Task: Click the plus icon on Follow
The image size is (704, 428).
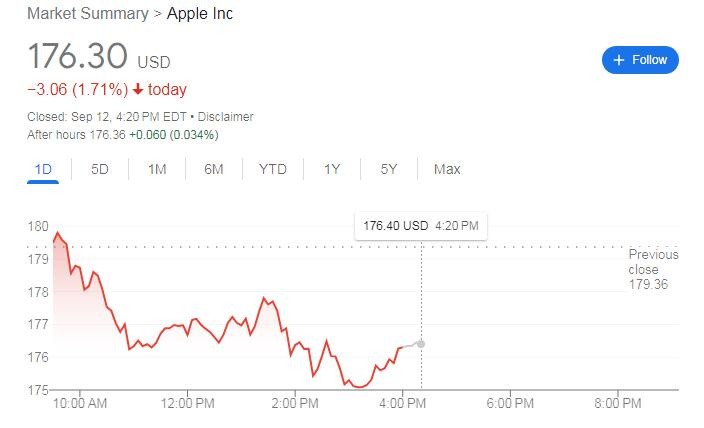Action: 620,60
